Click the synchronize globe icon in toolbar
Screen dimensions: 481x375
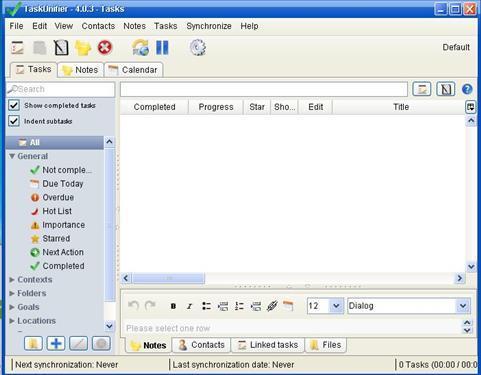coord(140,48)
